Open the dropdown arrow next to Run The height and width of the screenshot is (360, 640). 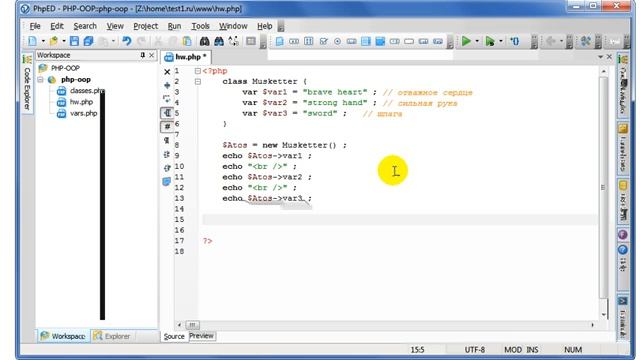pos(477,41)
